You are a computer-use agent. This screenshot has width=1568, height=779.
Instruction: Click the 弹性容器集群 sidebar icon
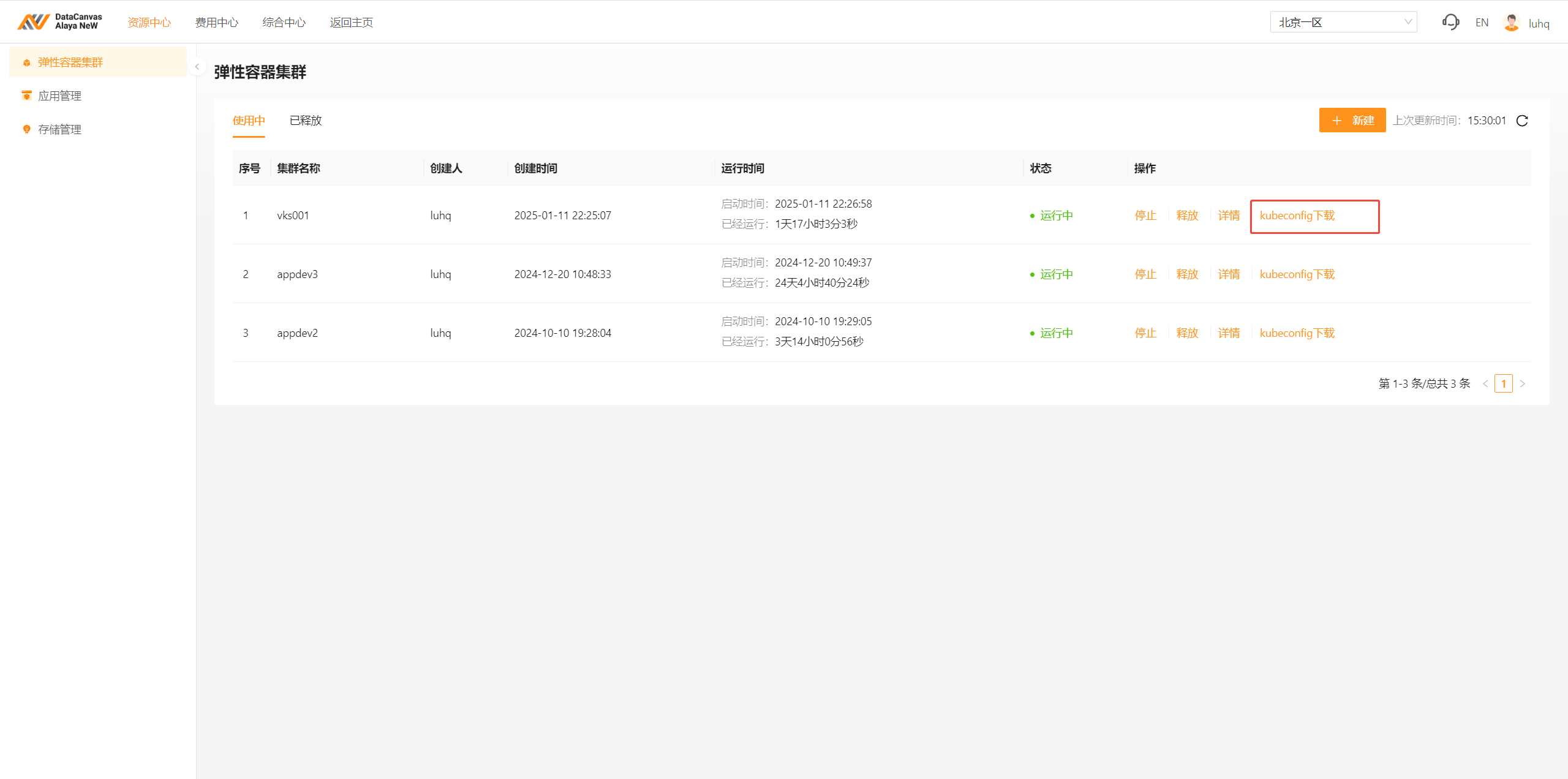[x=27, y=62]
